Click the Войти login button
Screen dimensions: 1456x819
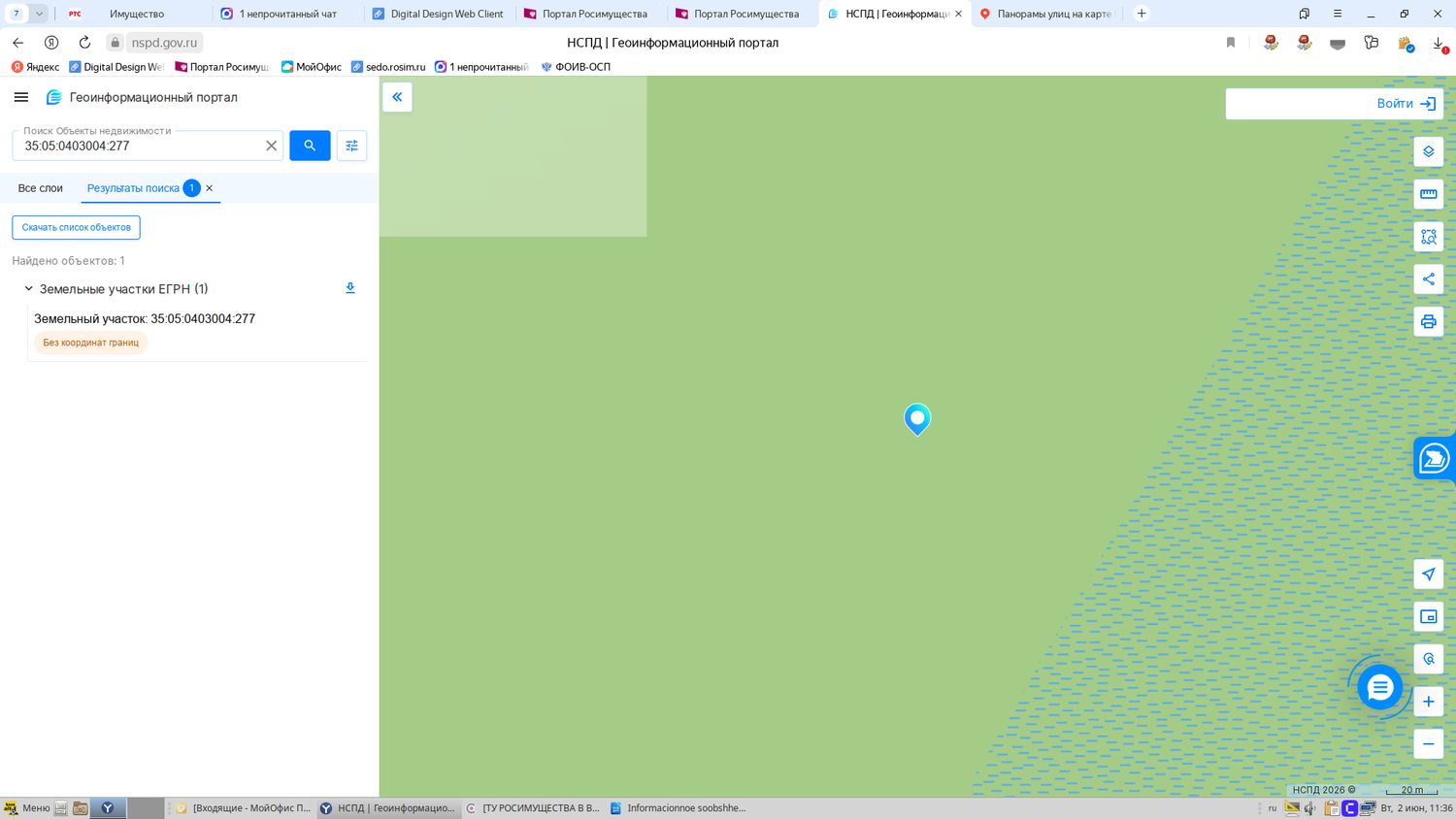click(x=1406, y=104)
